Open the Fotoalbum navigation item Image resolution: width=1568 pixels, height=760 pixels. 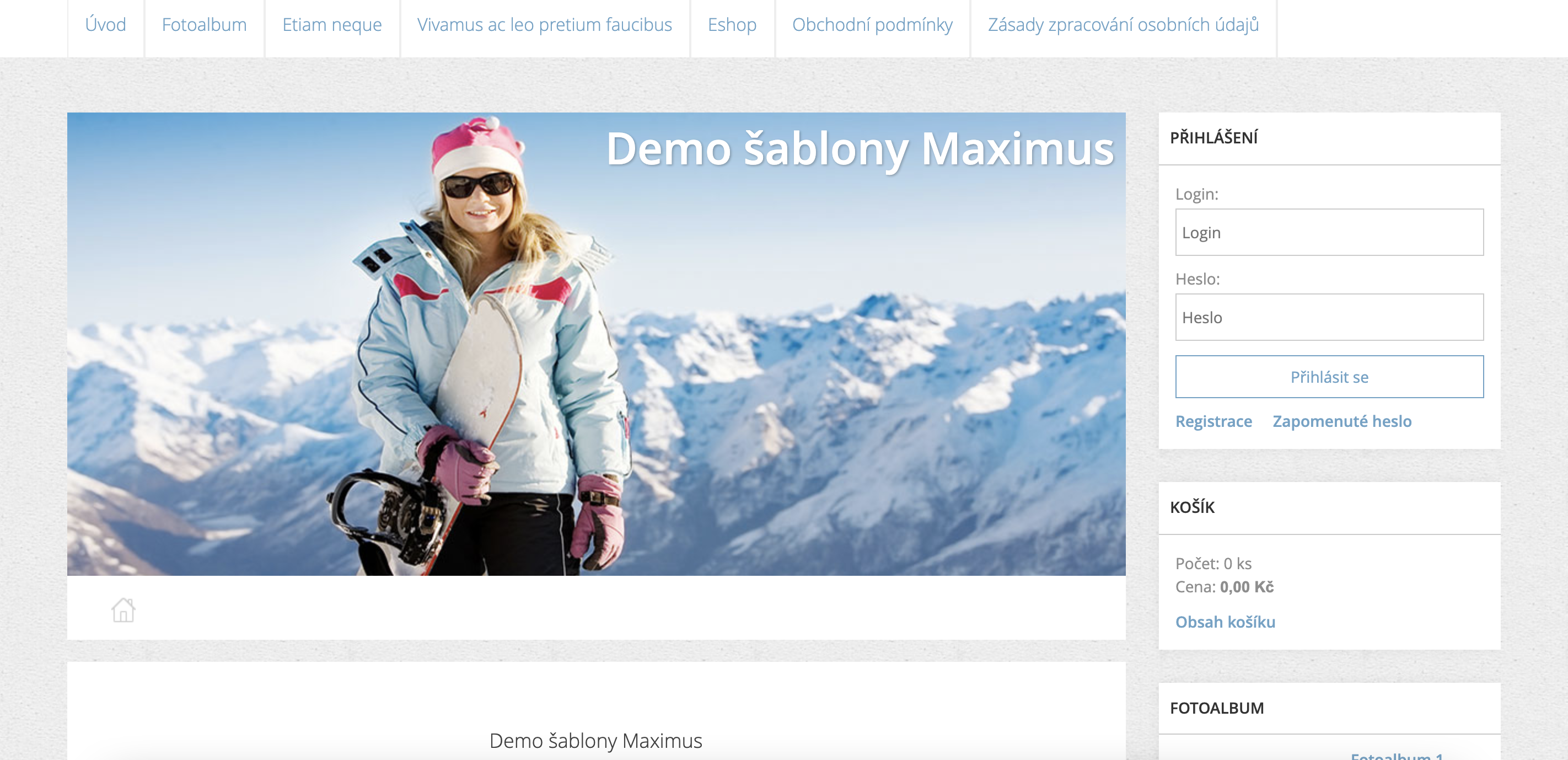(x=205, y=25)
